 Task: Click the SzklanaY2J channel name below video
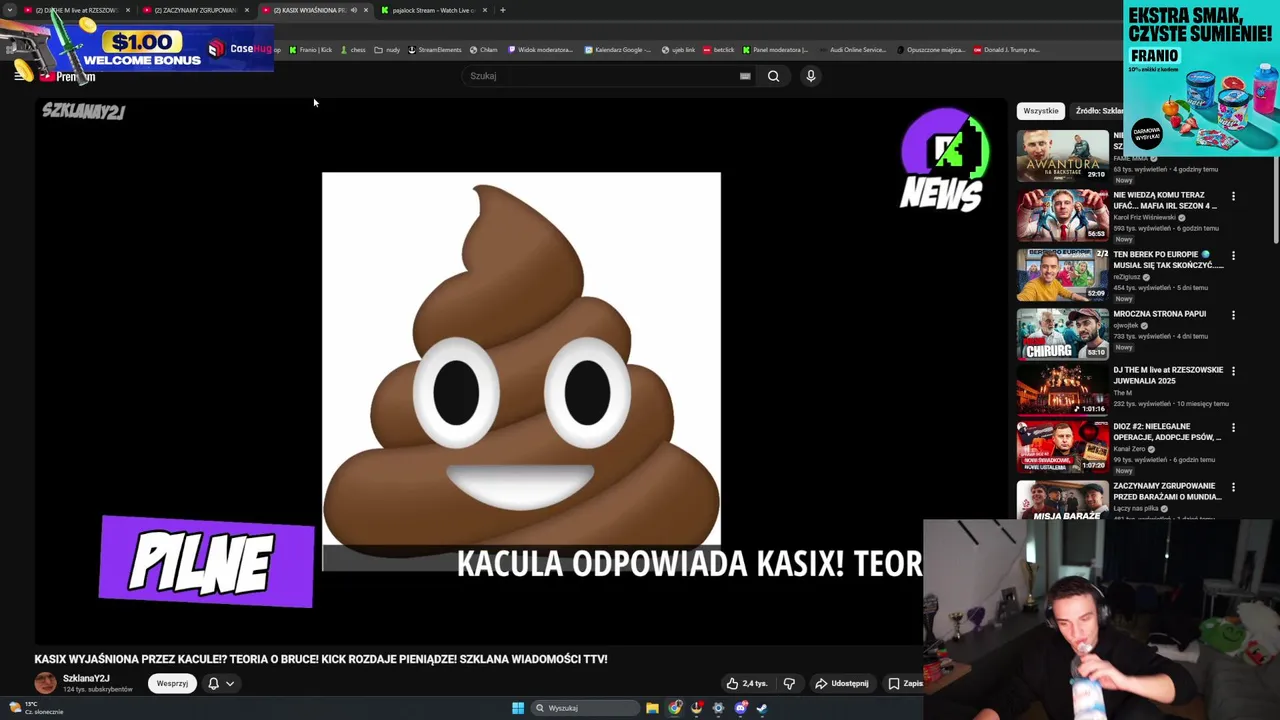click(x=86, y=678)
